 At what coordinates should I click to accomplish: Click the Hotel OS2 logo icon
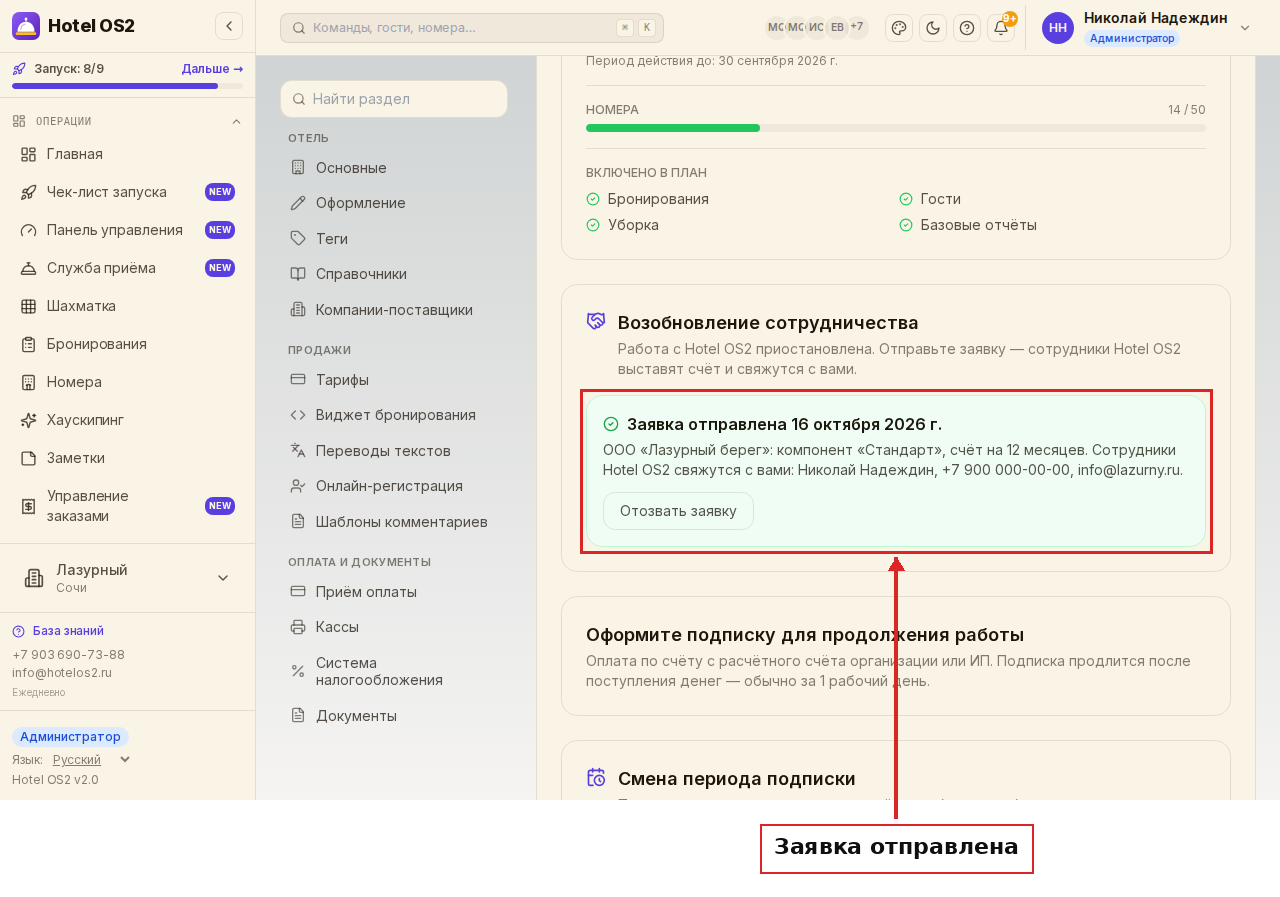click(26, 26)
